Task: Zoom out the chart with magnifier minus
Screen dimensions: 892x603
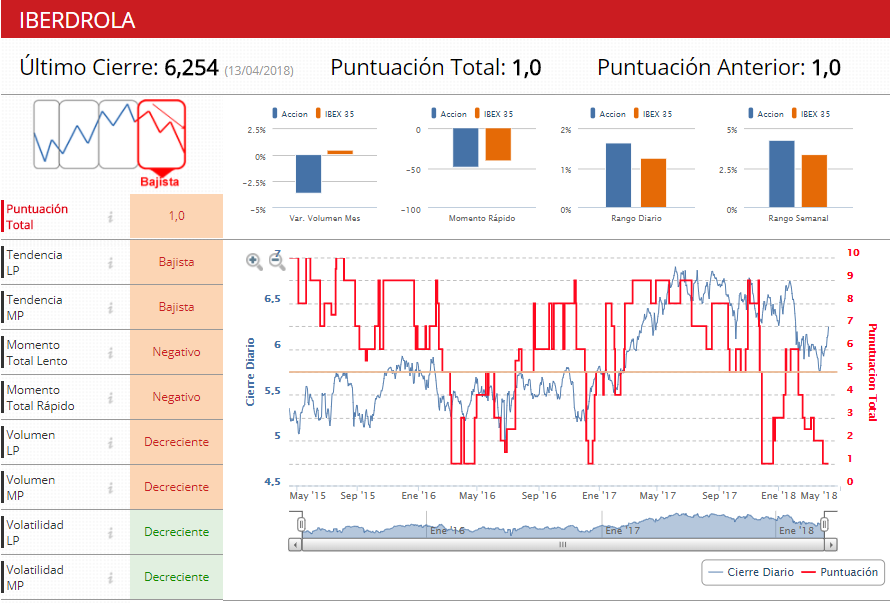Action: [277, 262]
